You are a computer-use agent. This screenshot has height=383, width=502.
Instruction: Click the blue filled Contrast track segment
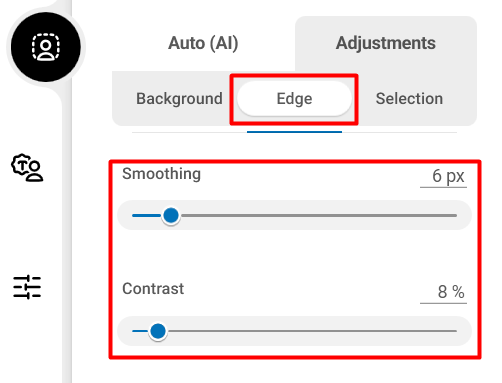coord(140,331)
